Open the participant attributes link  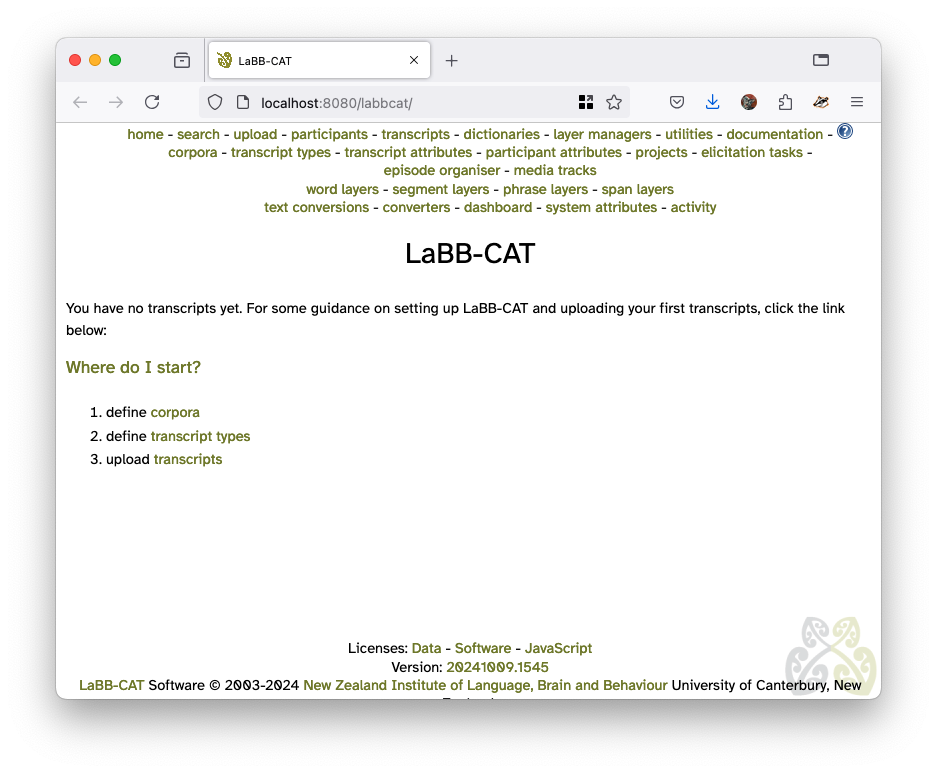[x=553, y=152]
